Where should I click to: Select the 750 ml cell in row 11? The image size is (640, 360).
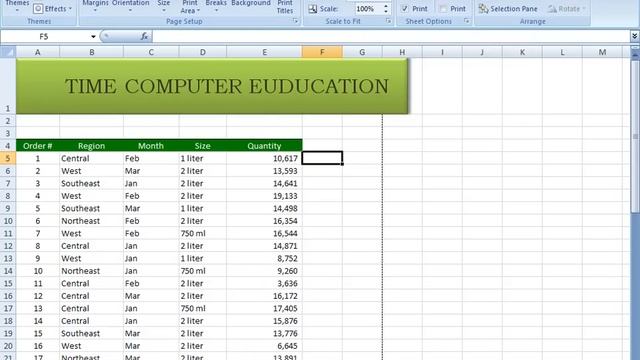point(202,233)
